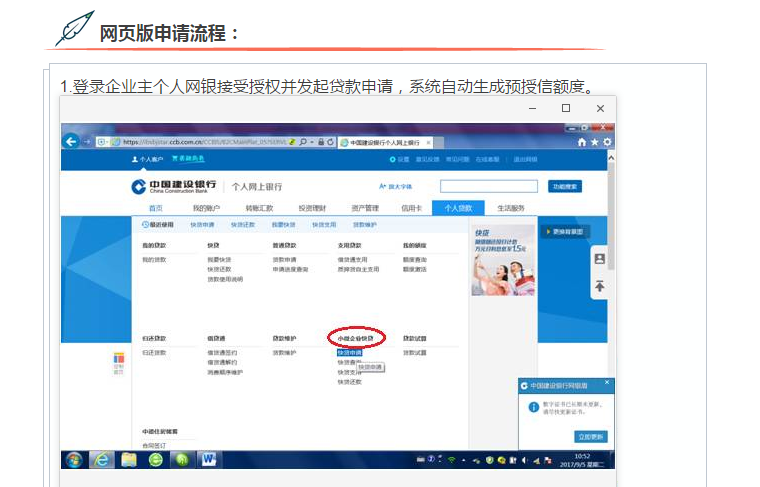Click the address bar refresh icon
This screenshot has width=760, height=487.
(330, 142)
